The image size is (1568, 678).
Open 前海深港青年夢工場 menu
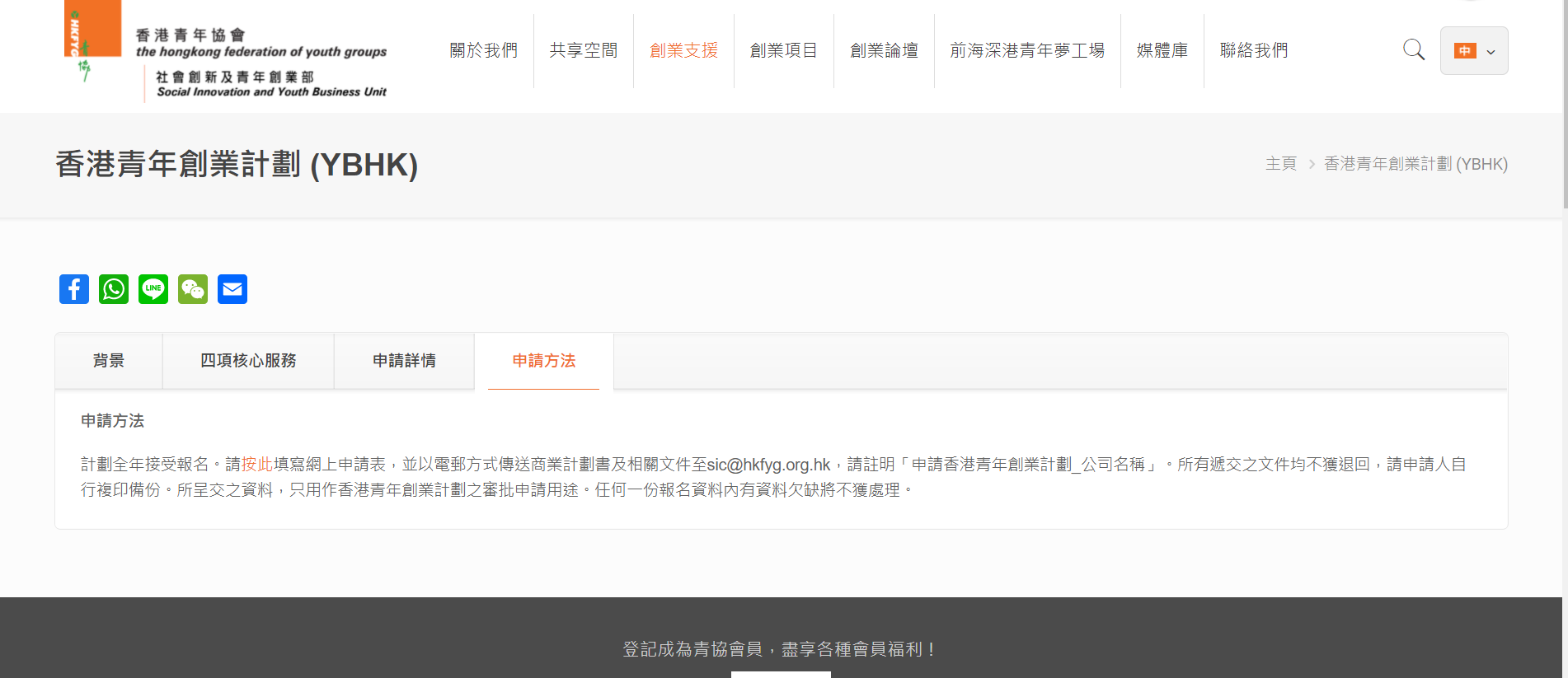1027,50
